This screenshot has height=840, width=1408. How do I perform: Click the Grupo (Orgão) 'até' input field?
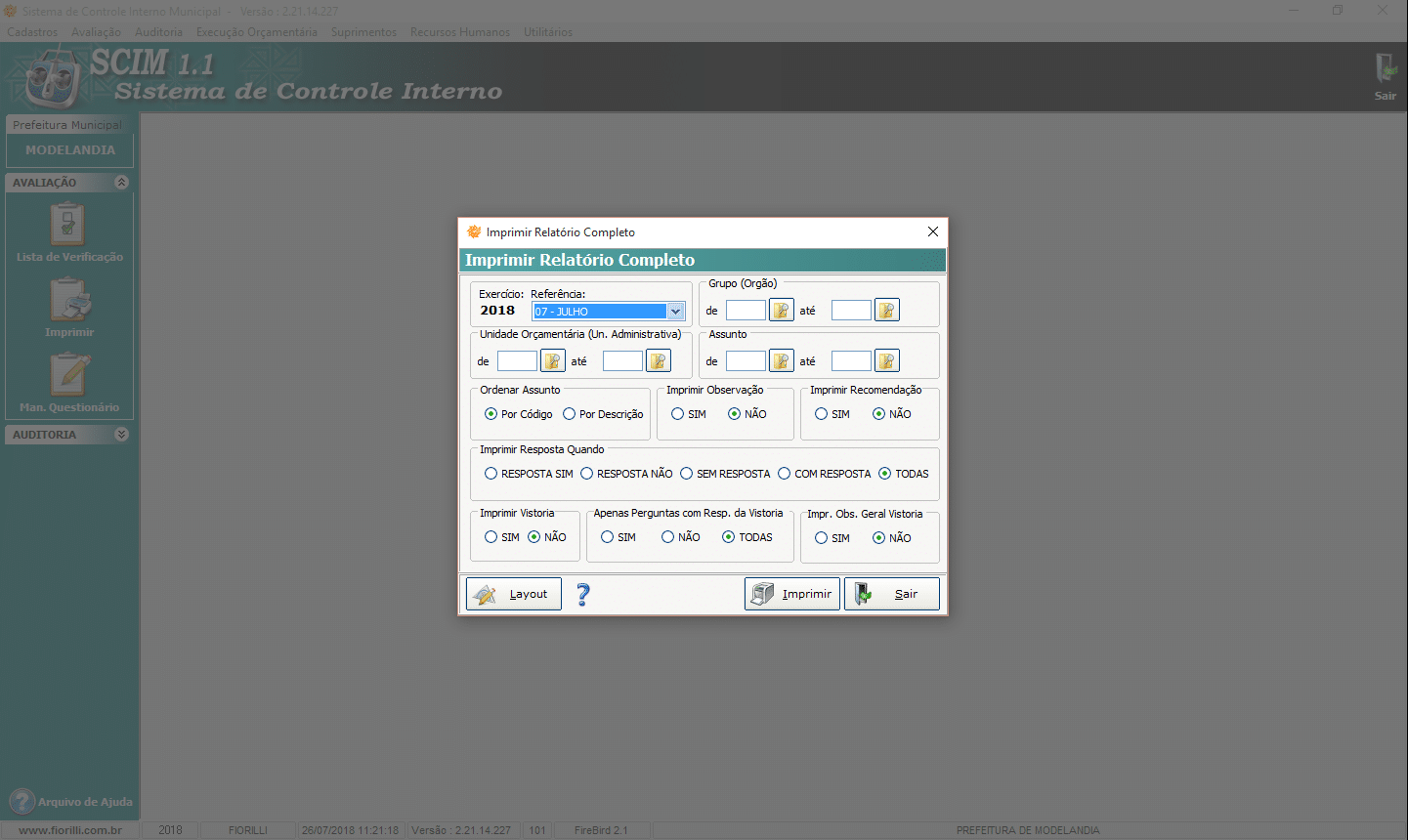click(850, 311)
